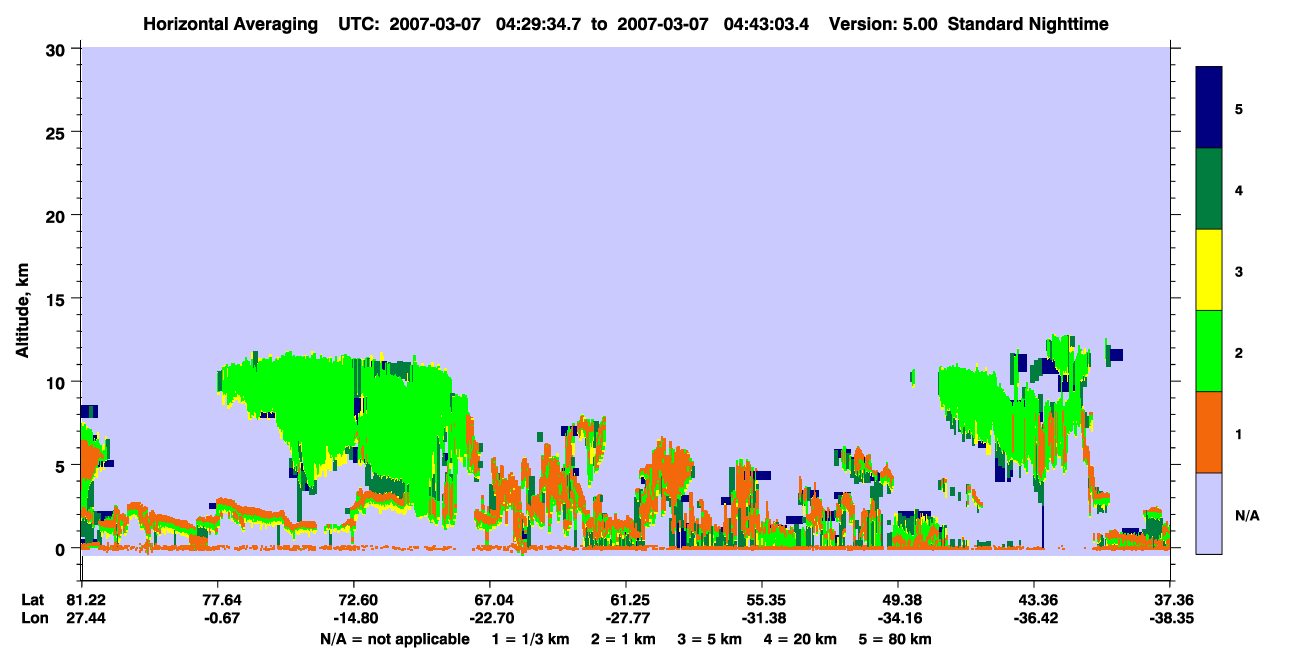Click the bright green colorbar segment labeled 2
1300x667 pixels.
point(1209,351)
